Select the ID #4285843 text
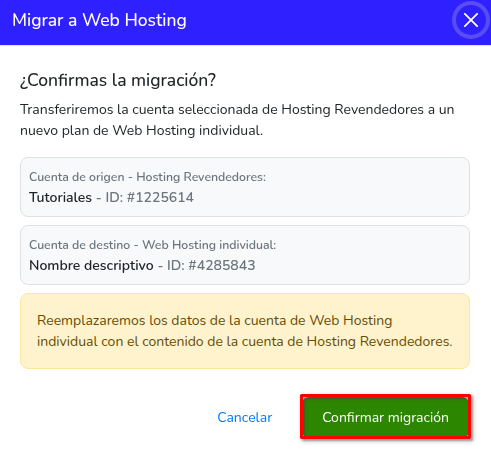 [x=211, y=266]
